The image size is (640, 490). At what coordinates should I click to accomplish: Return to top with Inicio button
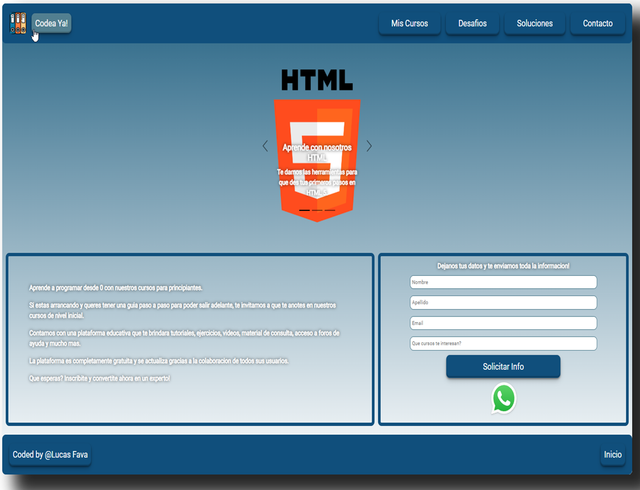613,454
